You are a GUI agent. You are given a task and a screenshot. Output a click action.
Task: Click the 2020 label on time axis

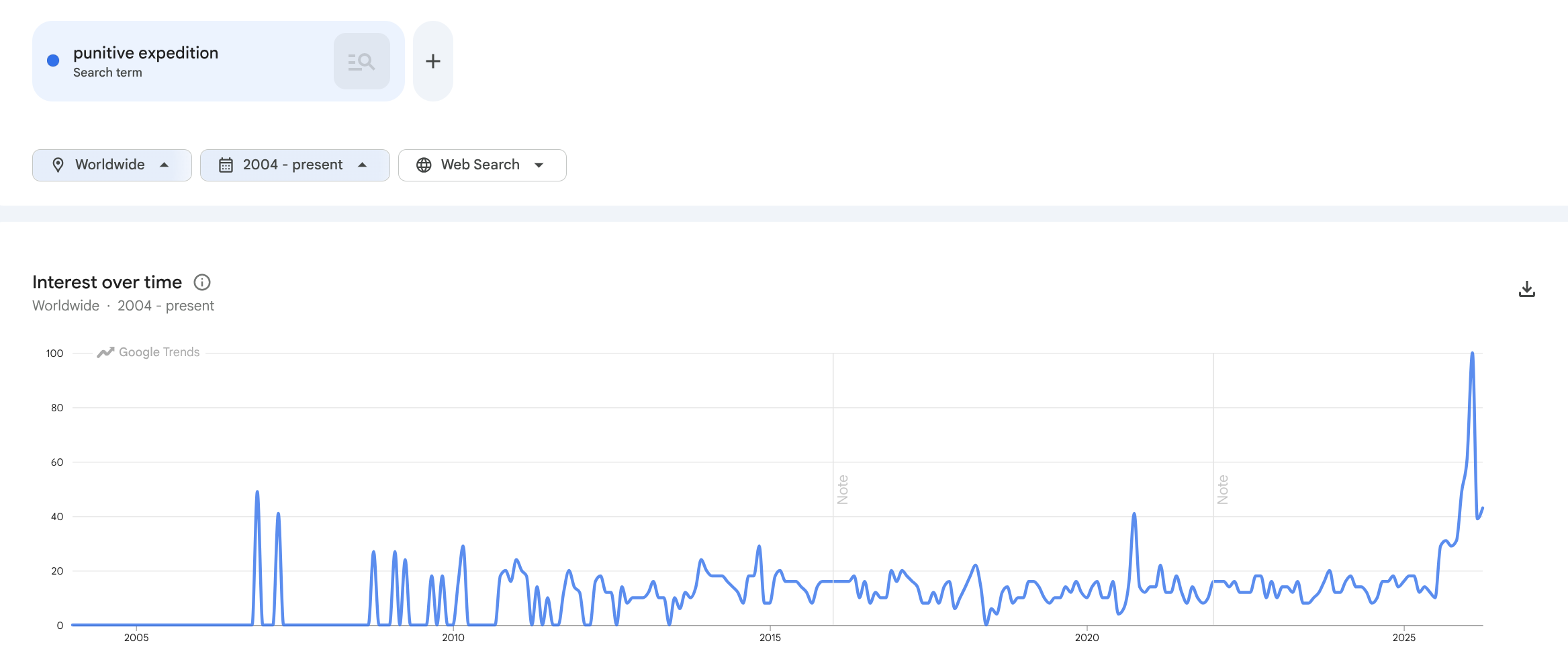1087,638
